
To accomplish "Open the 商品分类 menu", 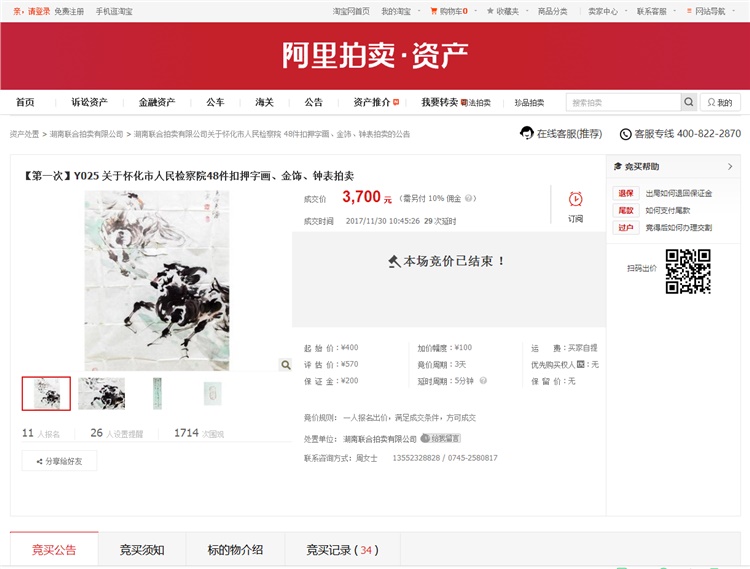I will (552, 11).
